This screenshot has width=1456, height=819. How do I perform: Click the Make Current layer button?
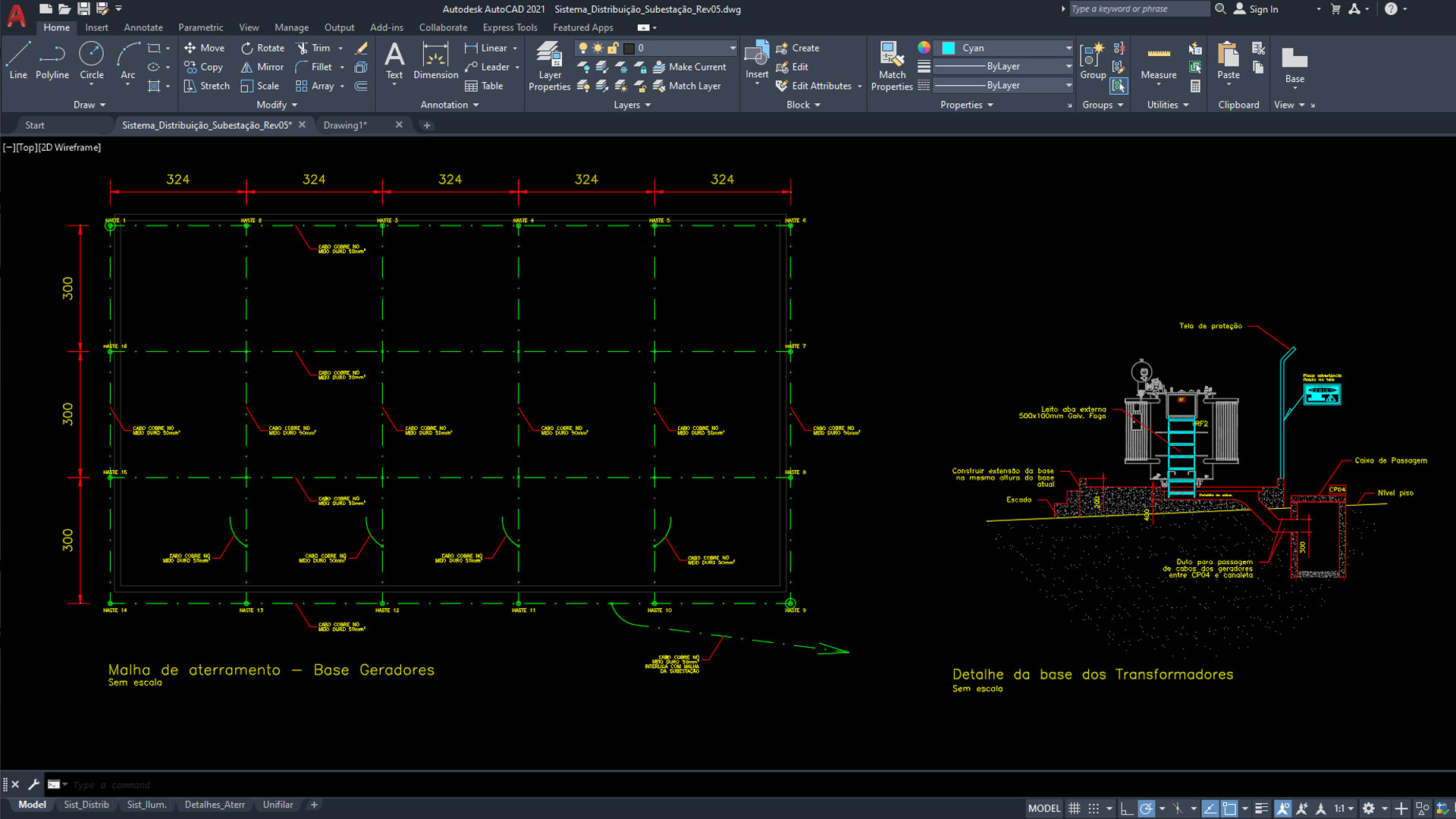coord(689,67)
